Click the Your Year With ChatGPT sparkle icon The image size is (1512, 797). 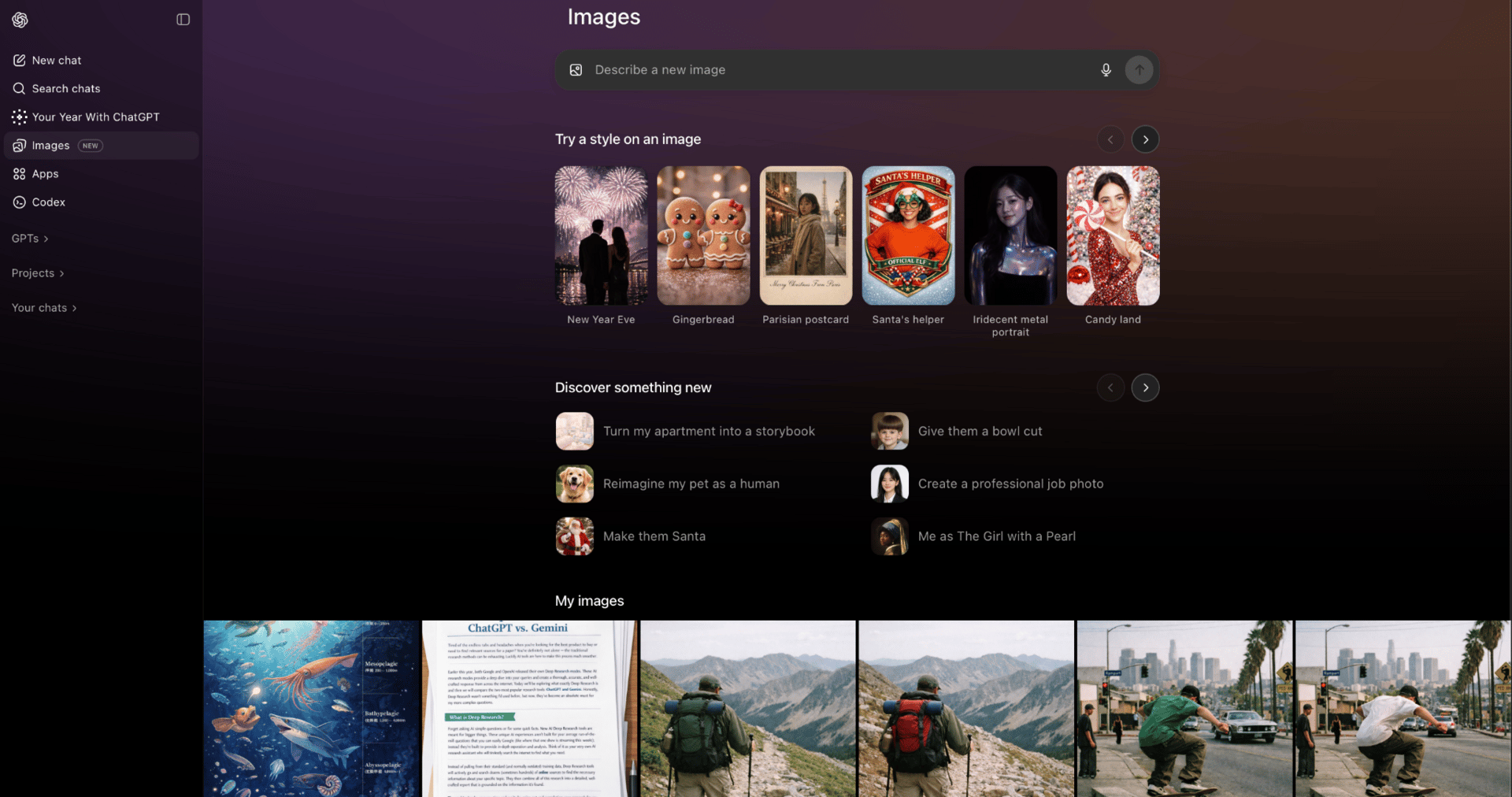coord(20,117)
